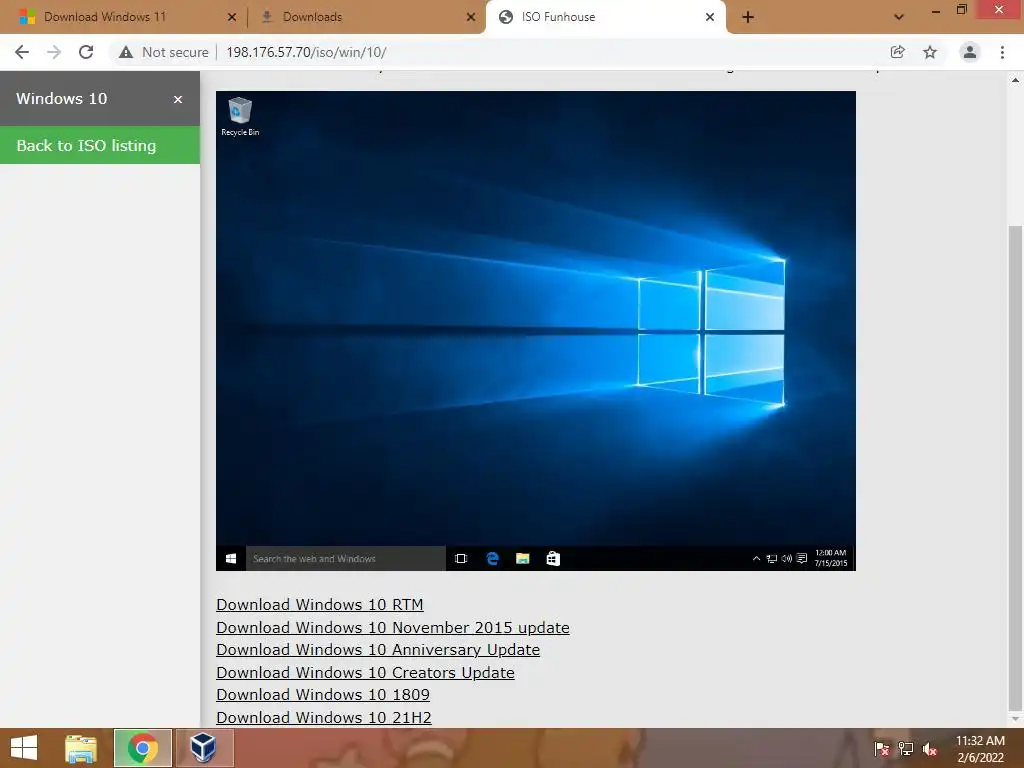Open Download Windows 10 Anniversary Update link
1024x768 pixels.
pyautogui.click(x=378, y=650)
